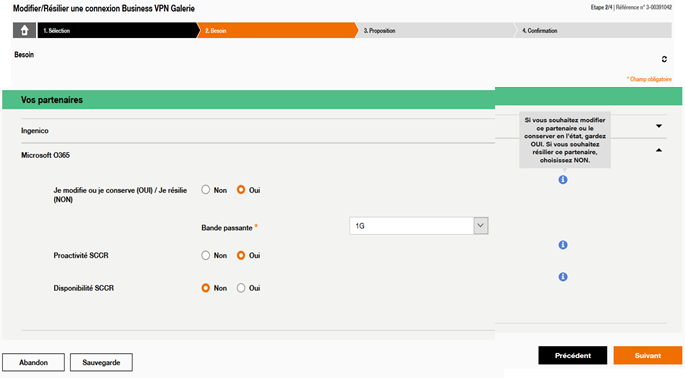Screen dimensions: 685x378
Task: Set Proactivité SCCR to Non
Action: tap(206, 255)
